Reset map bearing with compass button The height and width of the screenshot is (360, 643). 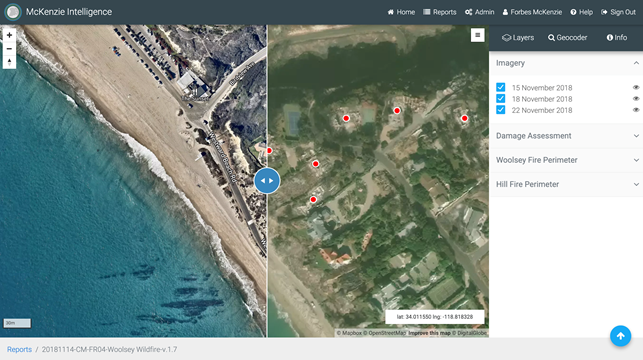[x=9, y=62]
